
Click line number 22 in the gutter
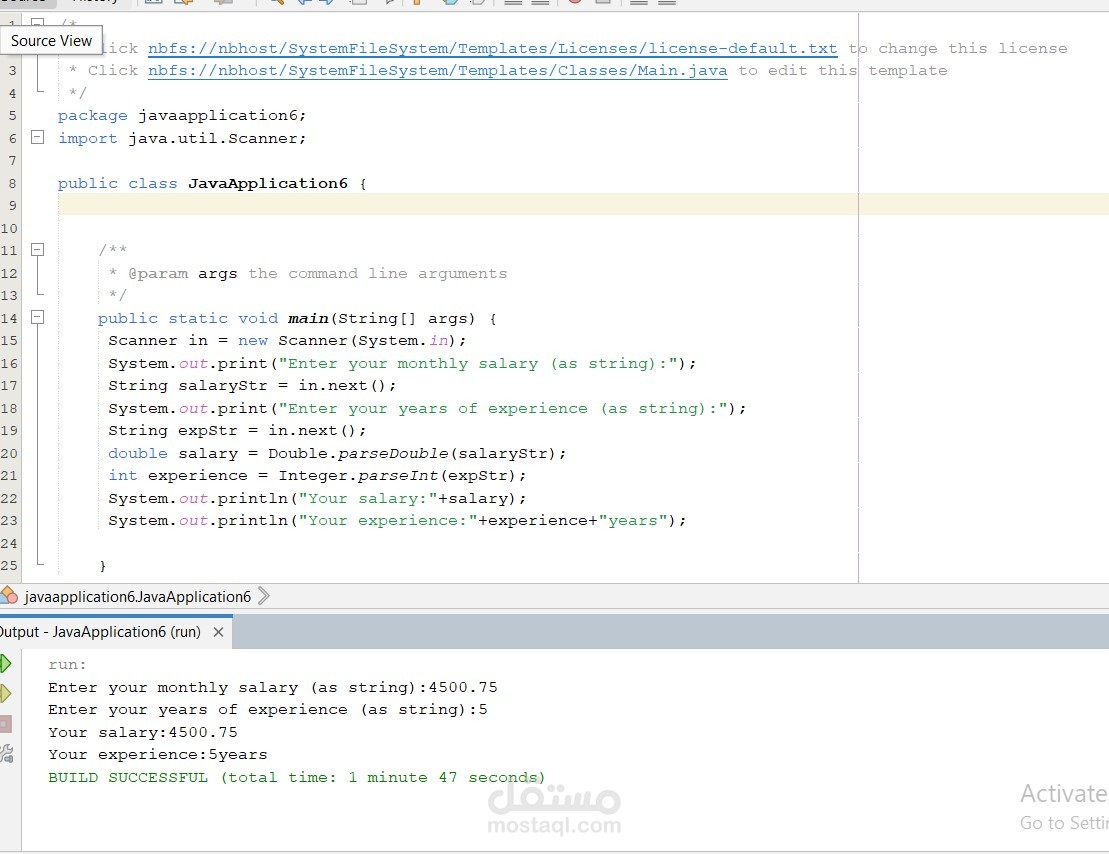(9, 498)
